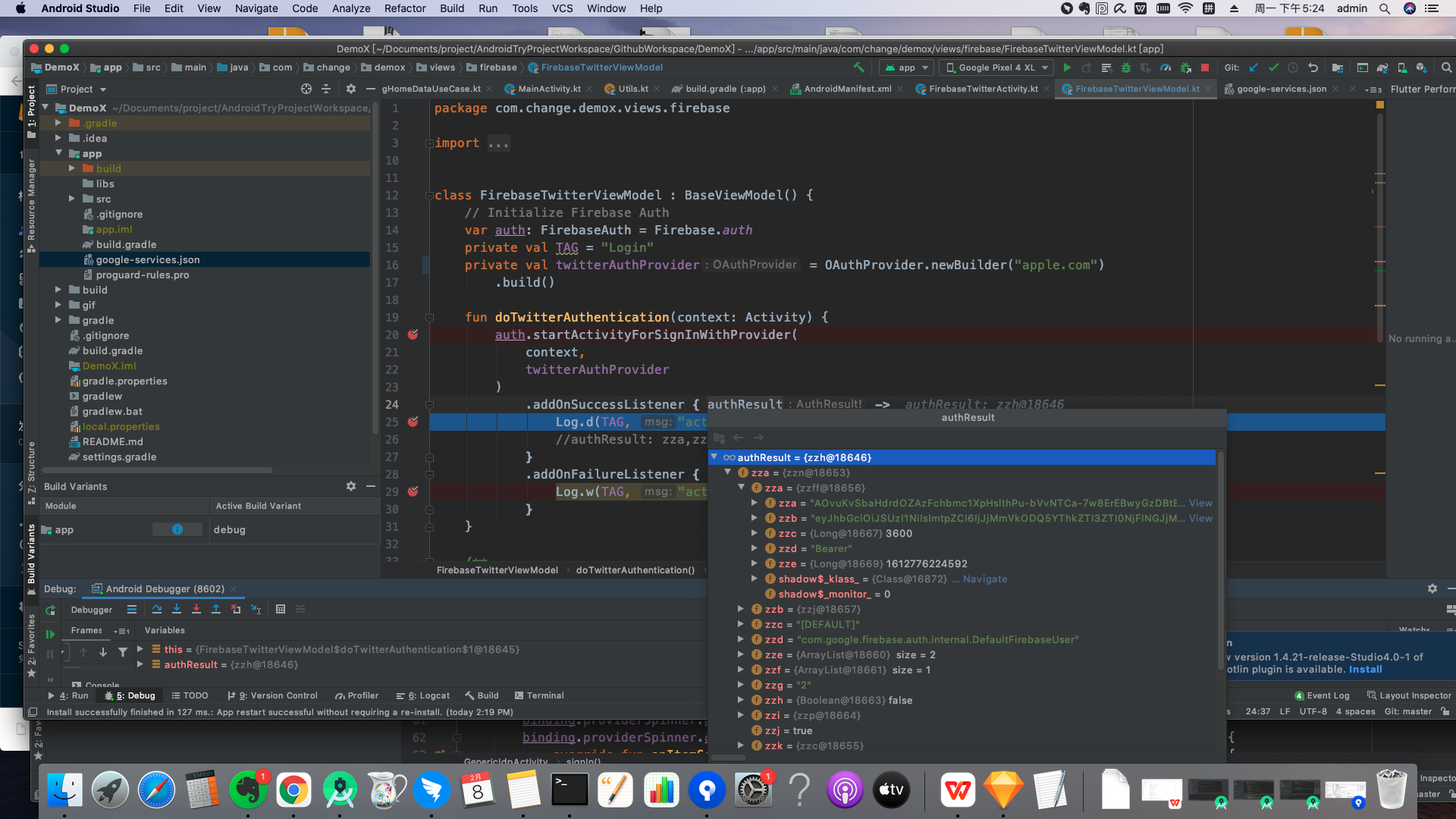Switch to the FirebaseTwitterActivity.kt tab
This screenshot has width=1456, height=819.
tap(983, 89)
